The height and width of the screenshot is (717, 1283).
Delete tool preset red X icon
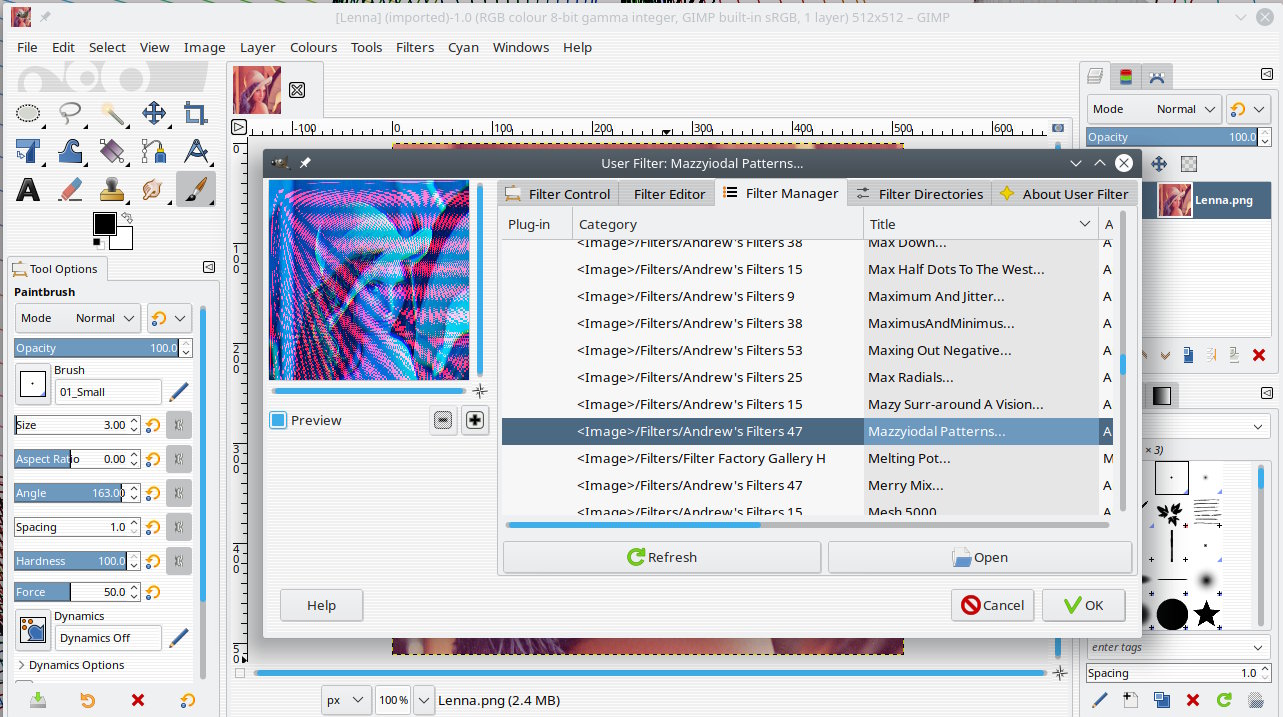tap(138, 700)
